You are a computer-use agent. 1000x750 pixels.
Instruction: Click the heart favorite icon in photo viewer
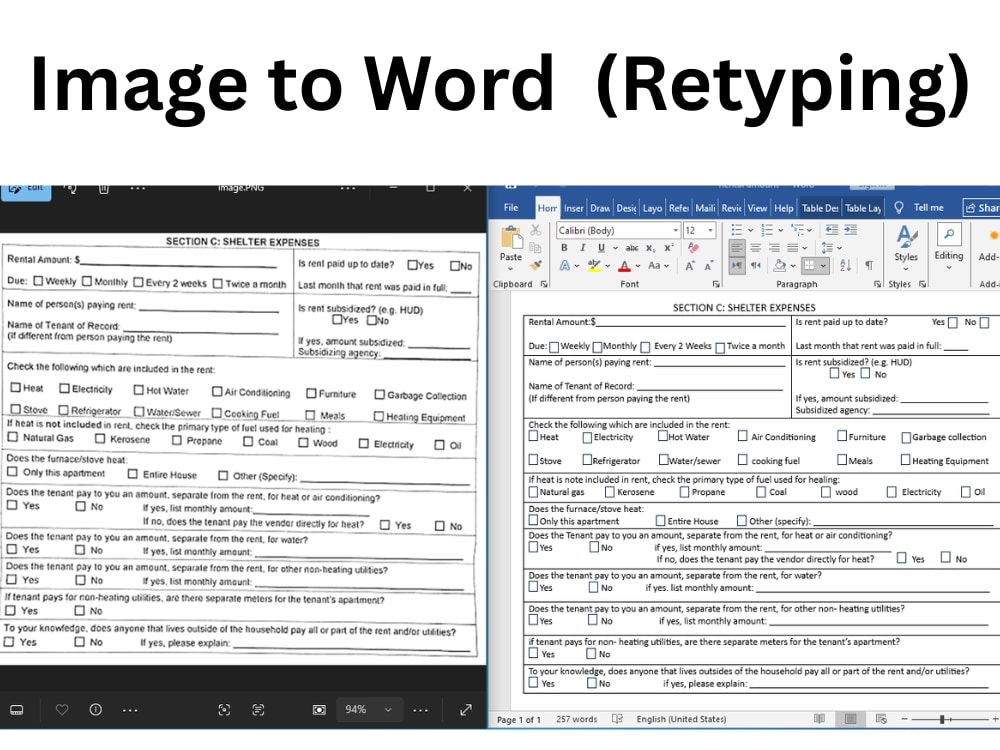pyautogui.click(x=62, y=709)
